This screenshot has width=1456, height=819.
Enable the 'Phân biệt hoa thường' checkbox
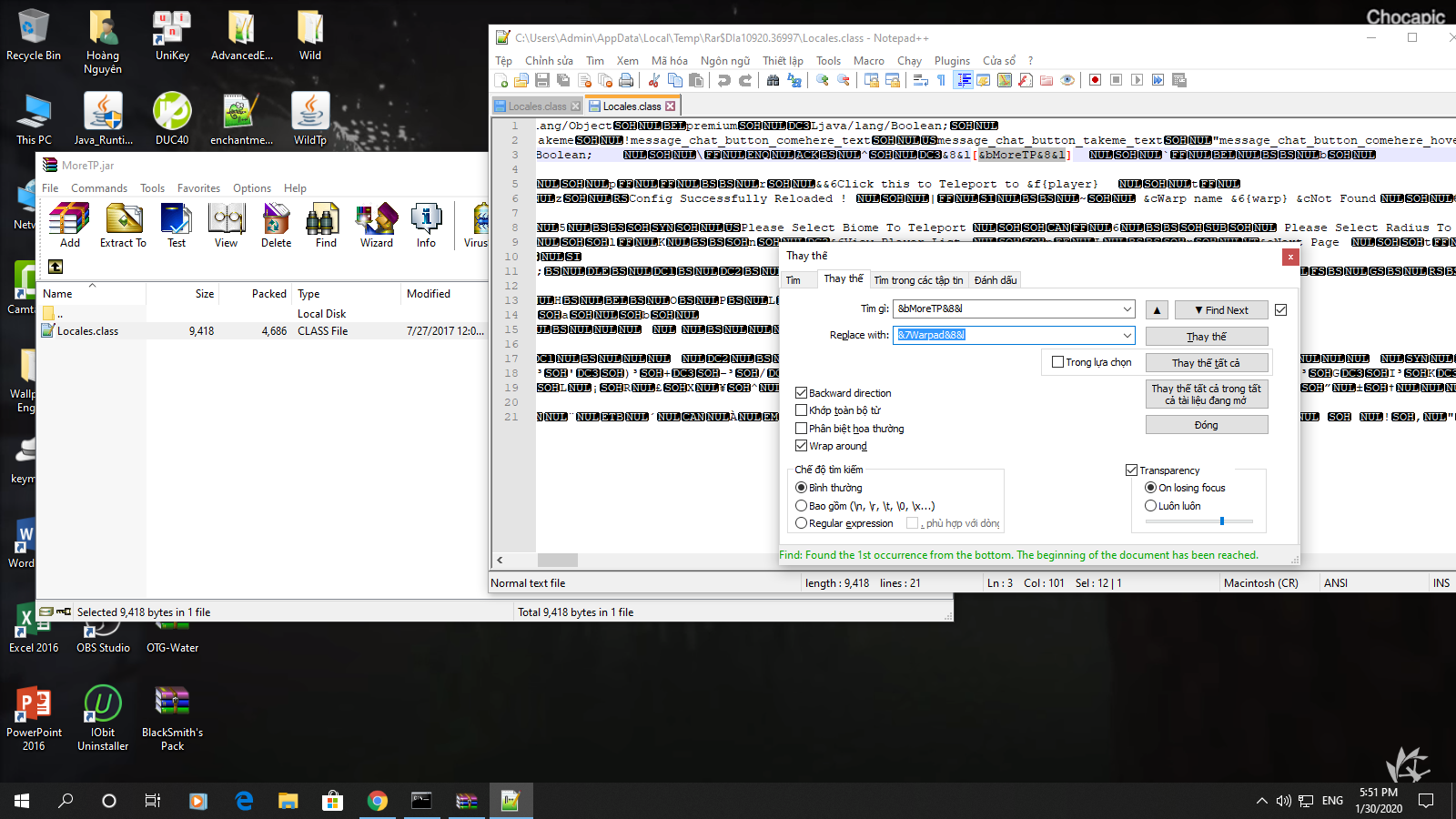tap(802, 429)
